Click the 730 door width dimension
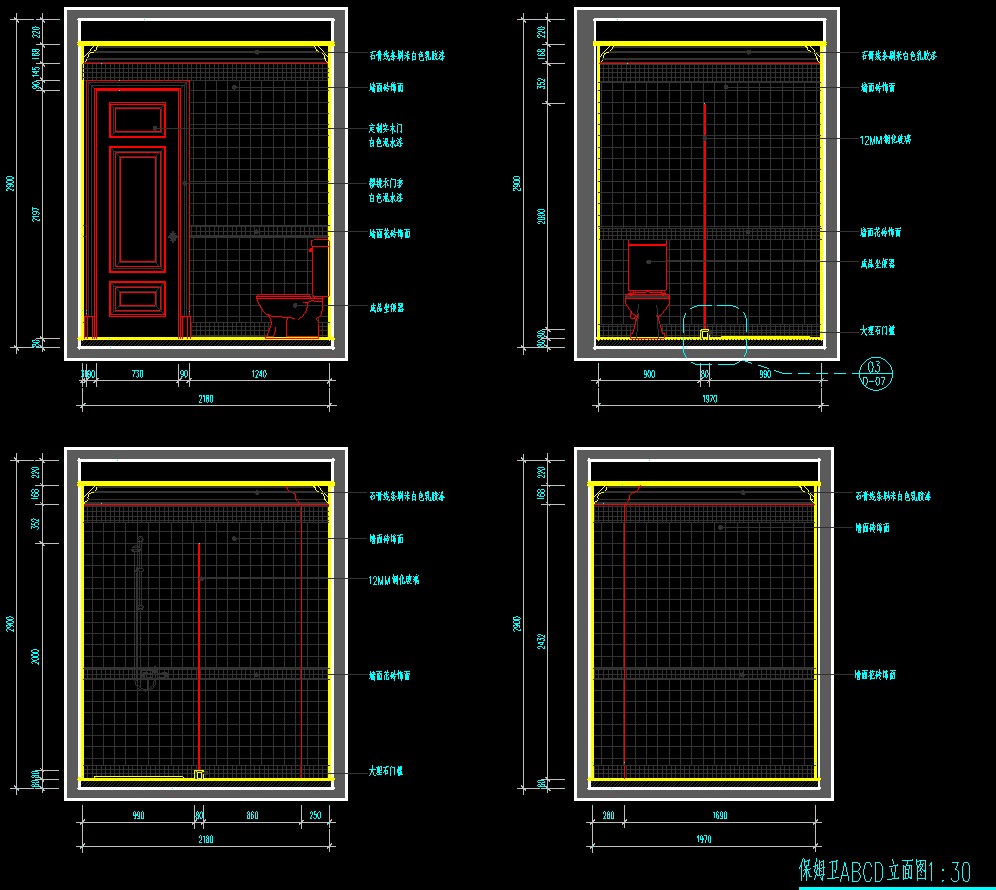Viewport: 996px width, 890px height. [137, 374]
